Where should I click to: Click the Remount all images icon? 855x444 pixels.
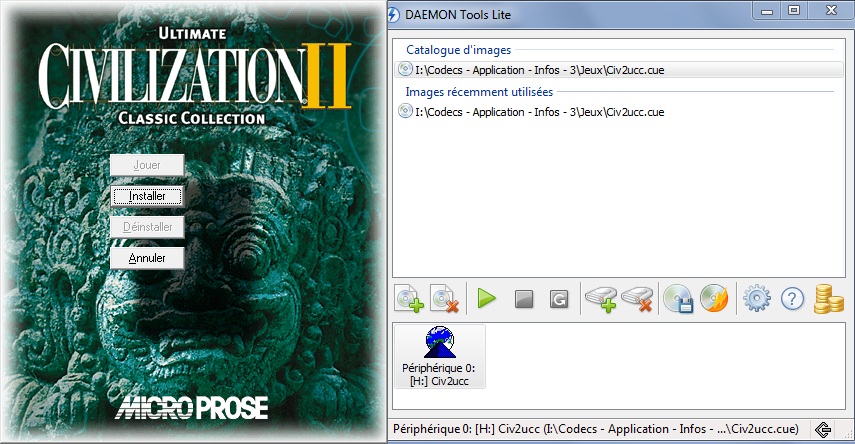[x=559, y=299]
